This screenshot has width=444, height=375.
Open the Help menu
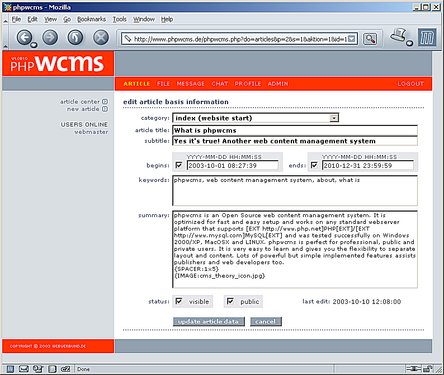(167, 19)
